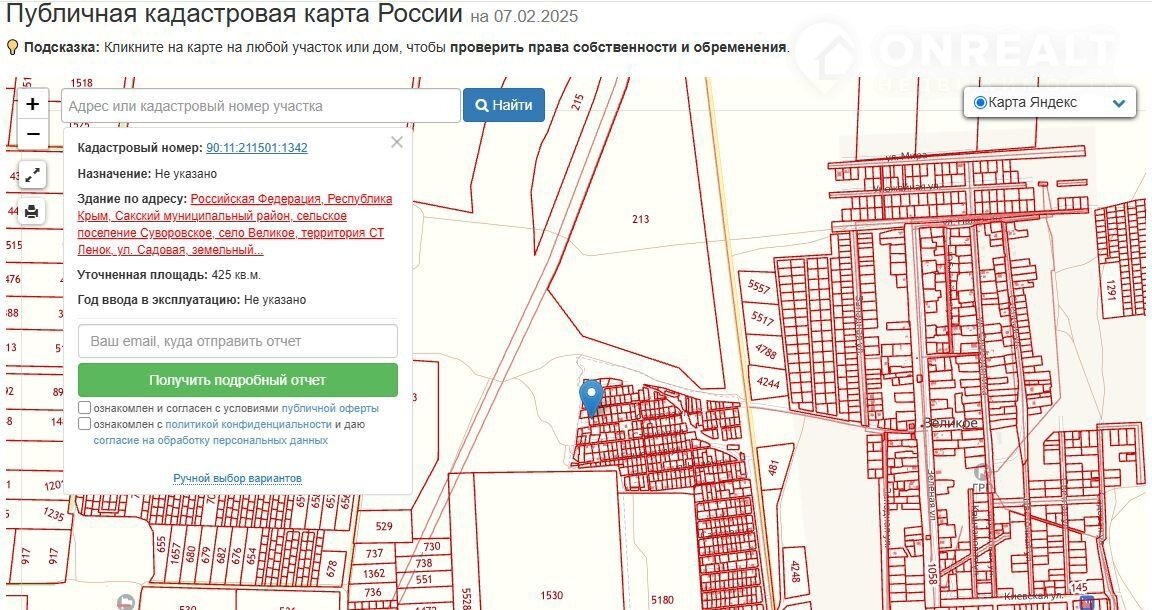Click Получить подробный отчет button
Image resolution: width=1152 pixels, height=610 pixels.
(x=238, y=380)
